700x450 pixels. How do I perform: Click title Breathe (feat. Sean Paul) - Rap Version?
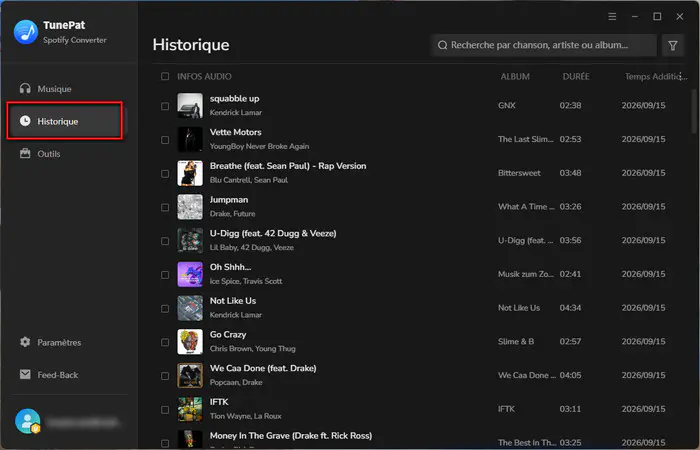[288, 166]
